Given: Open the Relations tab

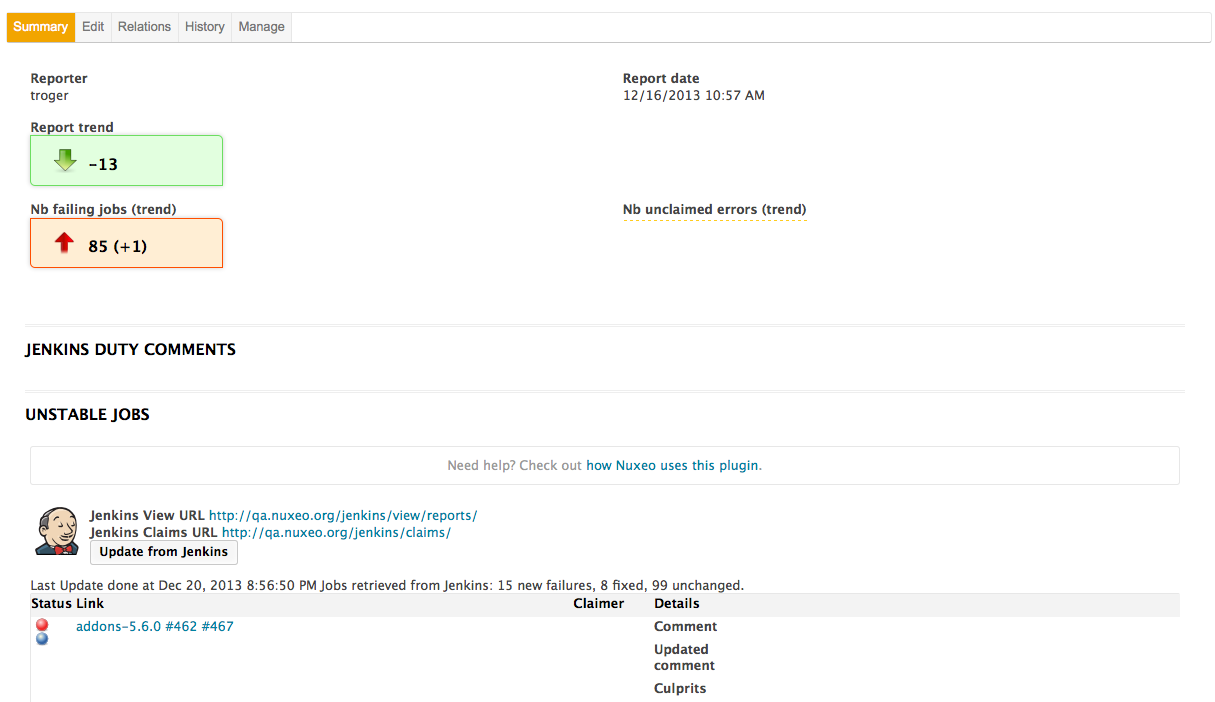Looking at the screenshot, I should pyautogui.click(x=144, y=27).
